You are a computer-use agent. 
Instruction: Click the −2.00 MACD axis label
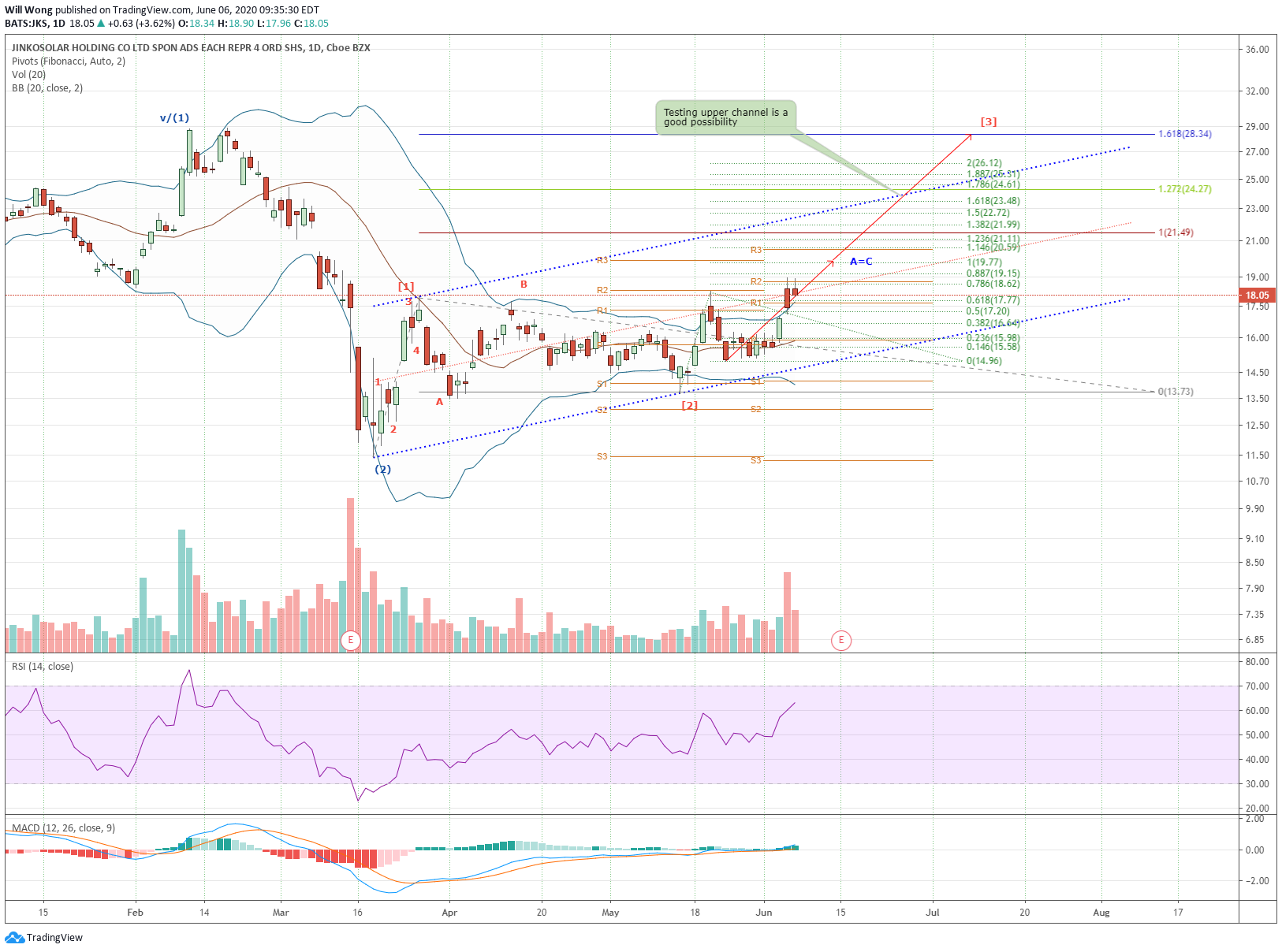[1256, 880]
